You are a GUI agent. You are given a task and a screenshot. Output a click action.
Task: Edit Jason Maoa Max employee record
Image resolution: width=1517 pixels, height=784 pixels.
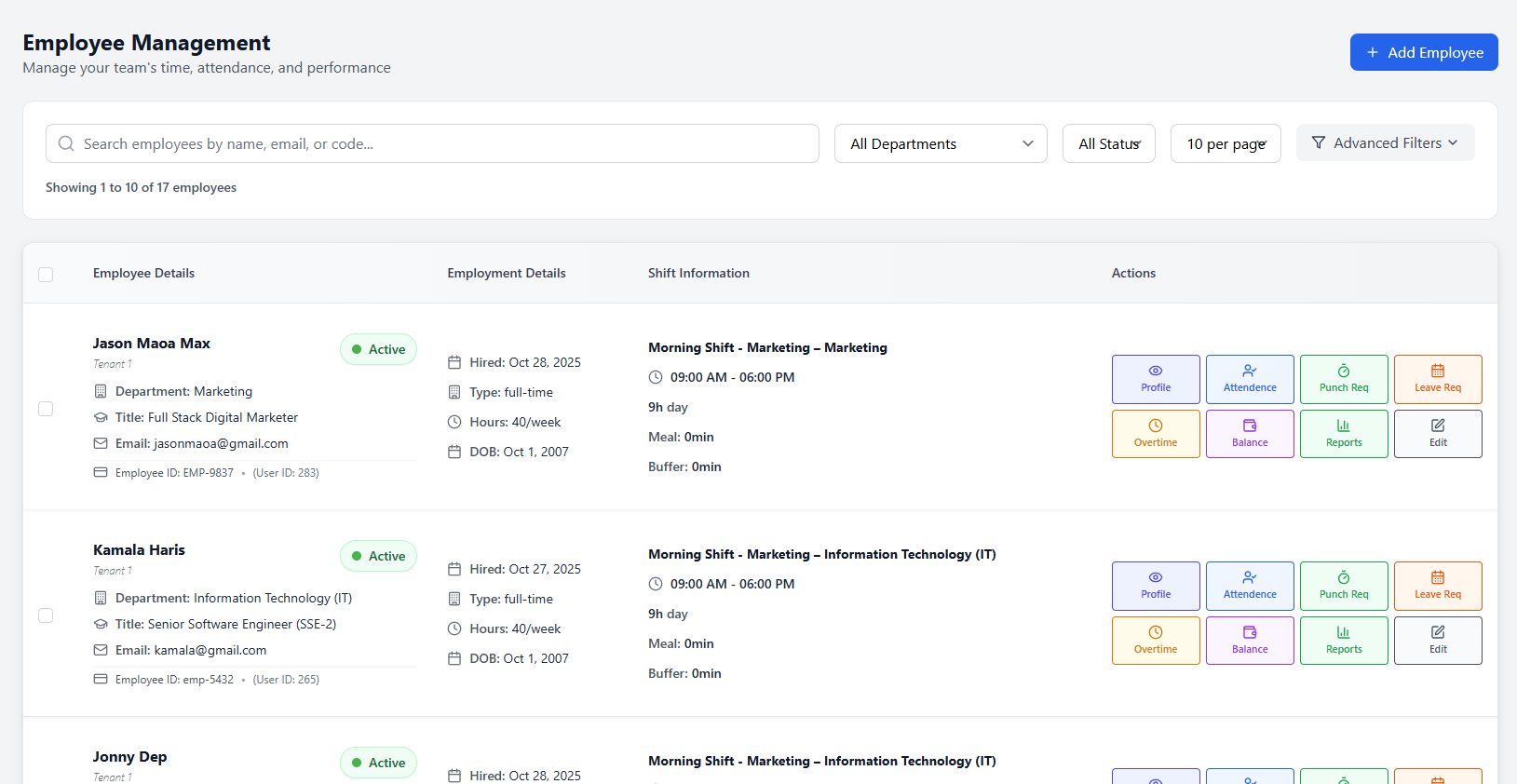[1438, 434]
